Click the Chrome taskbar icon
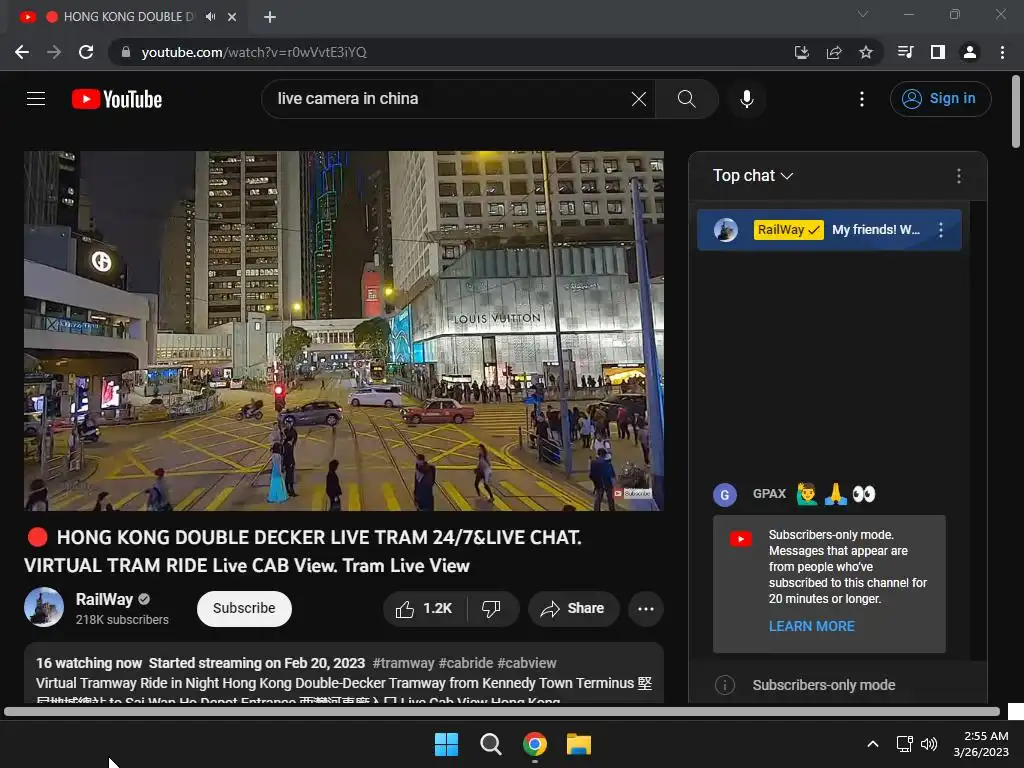Image resolution: width=1024 pixels, height=768 pixels. coord(534,744)
